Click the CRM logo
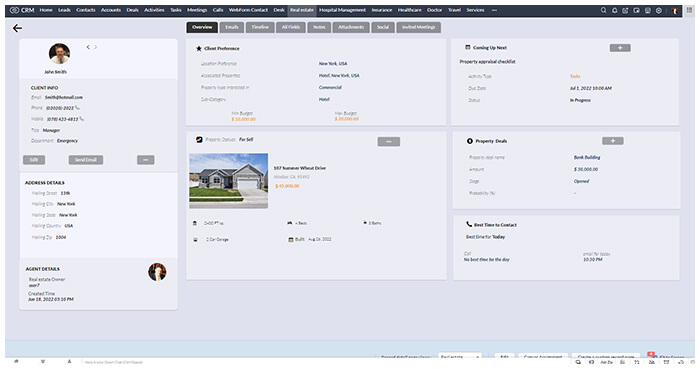Screen dimensions: 700x369 22,10
